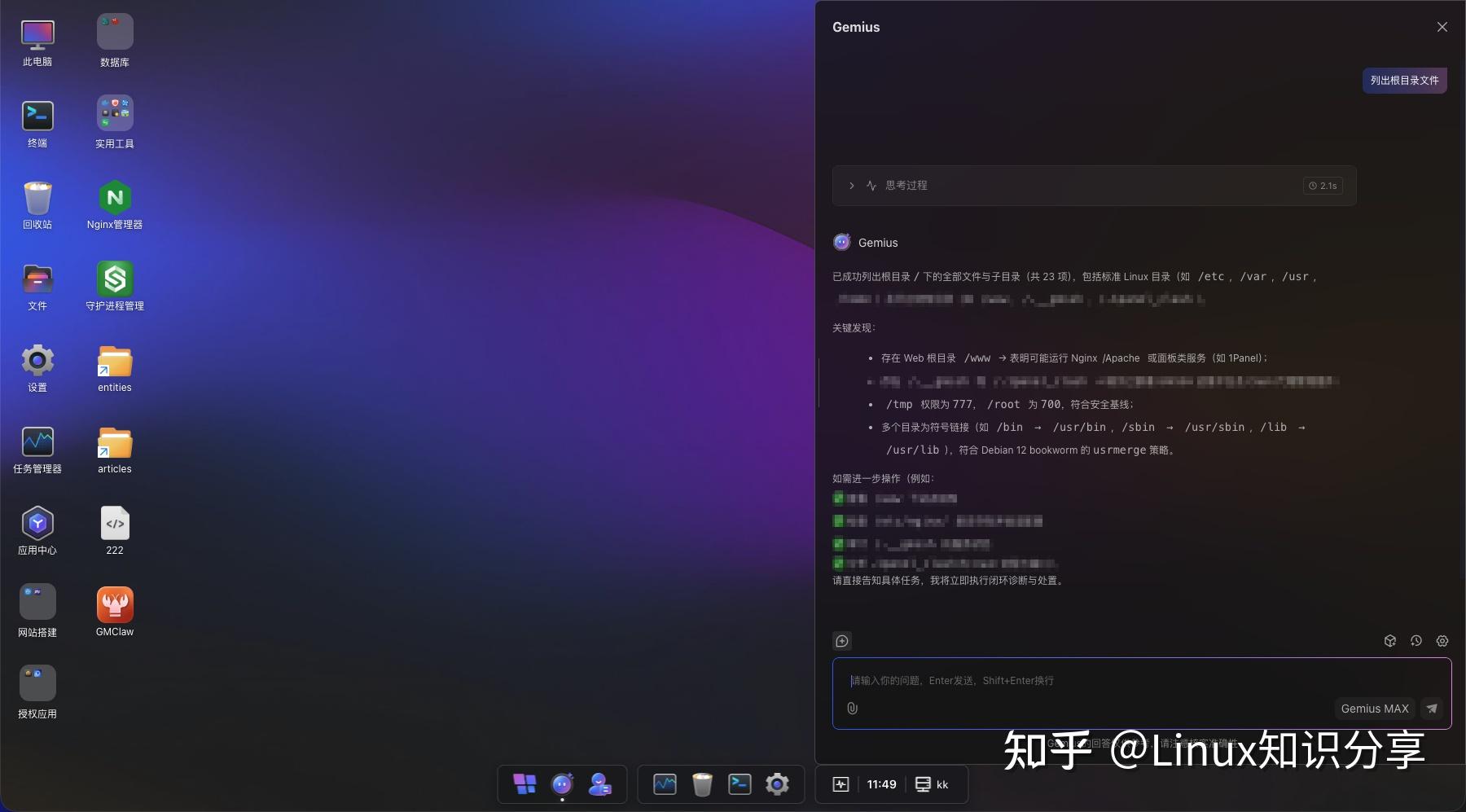This screenshot has width=1466, height=812.
Task: Open Gemius chat settings gear icon
Action: (x=1442, y=641)
